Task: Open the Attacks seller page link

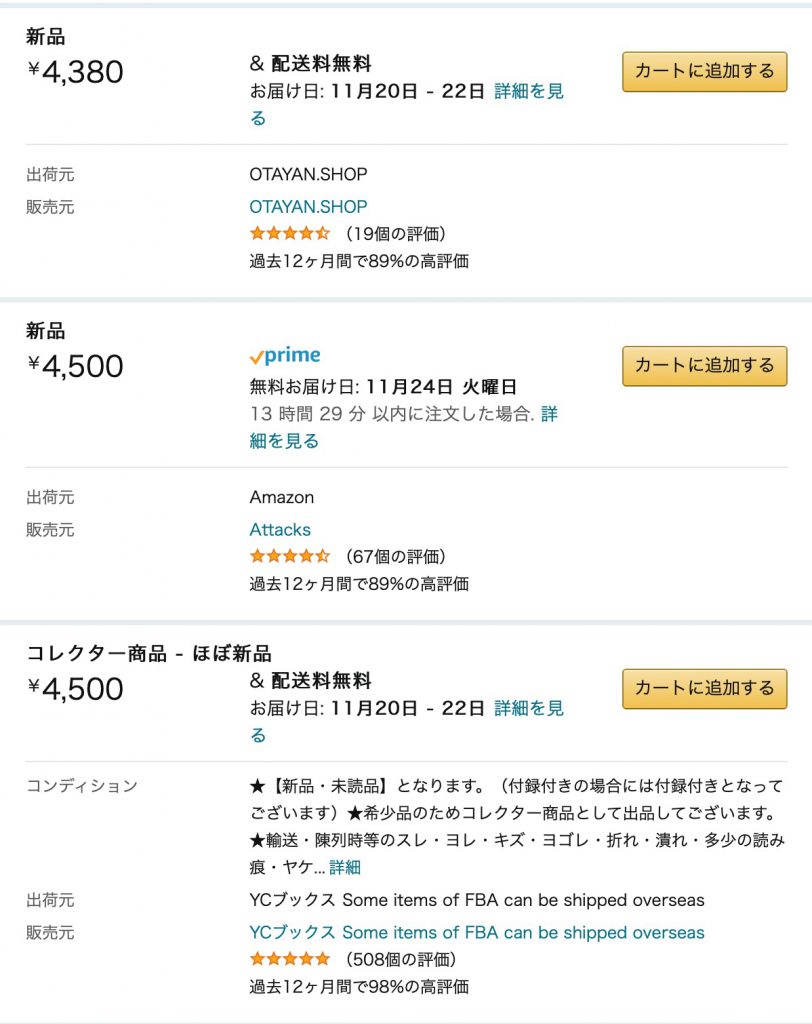Action: point(280,530)
